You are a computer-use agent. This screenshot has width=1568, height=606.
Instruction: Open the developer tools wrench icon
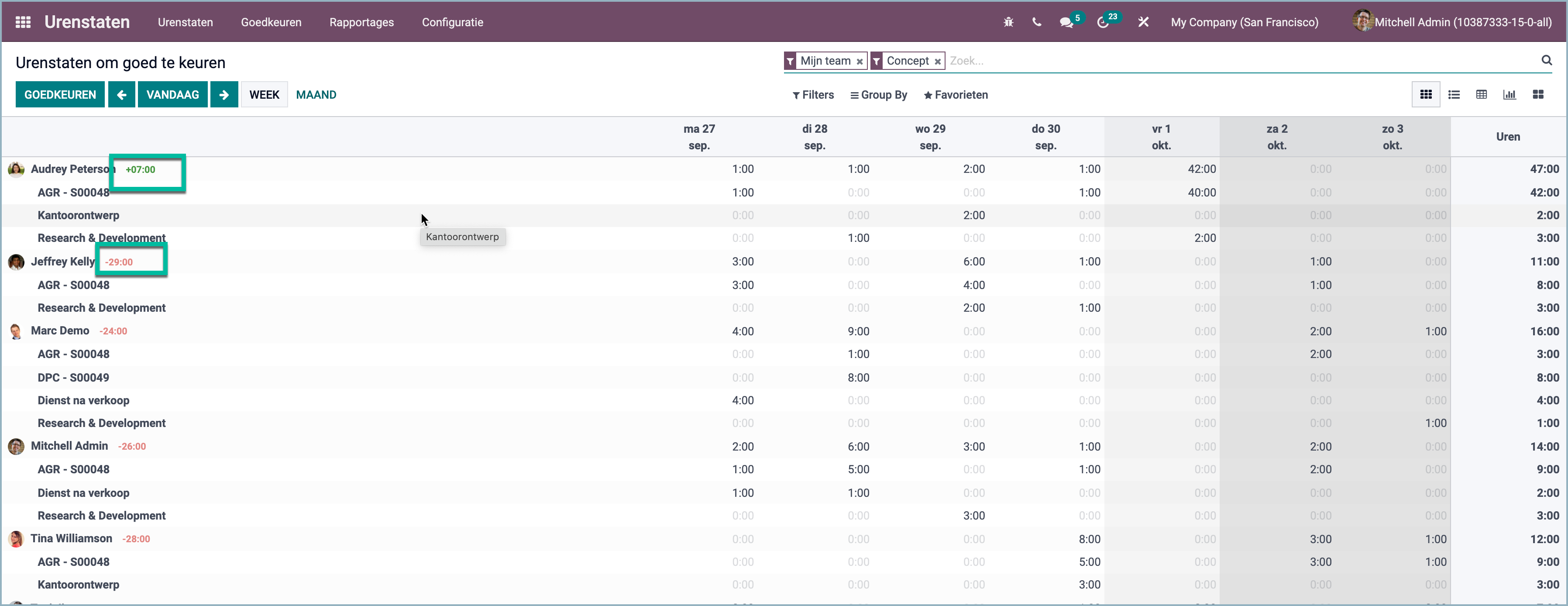coord(1143,22)
